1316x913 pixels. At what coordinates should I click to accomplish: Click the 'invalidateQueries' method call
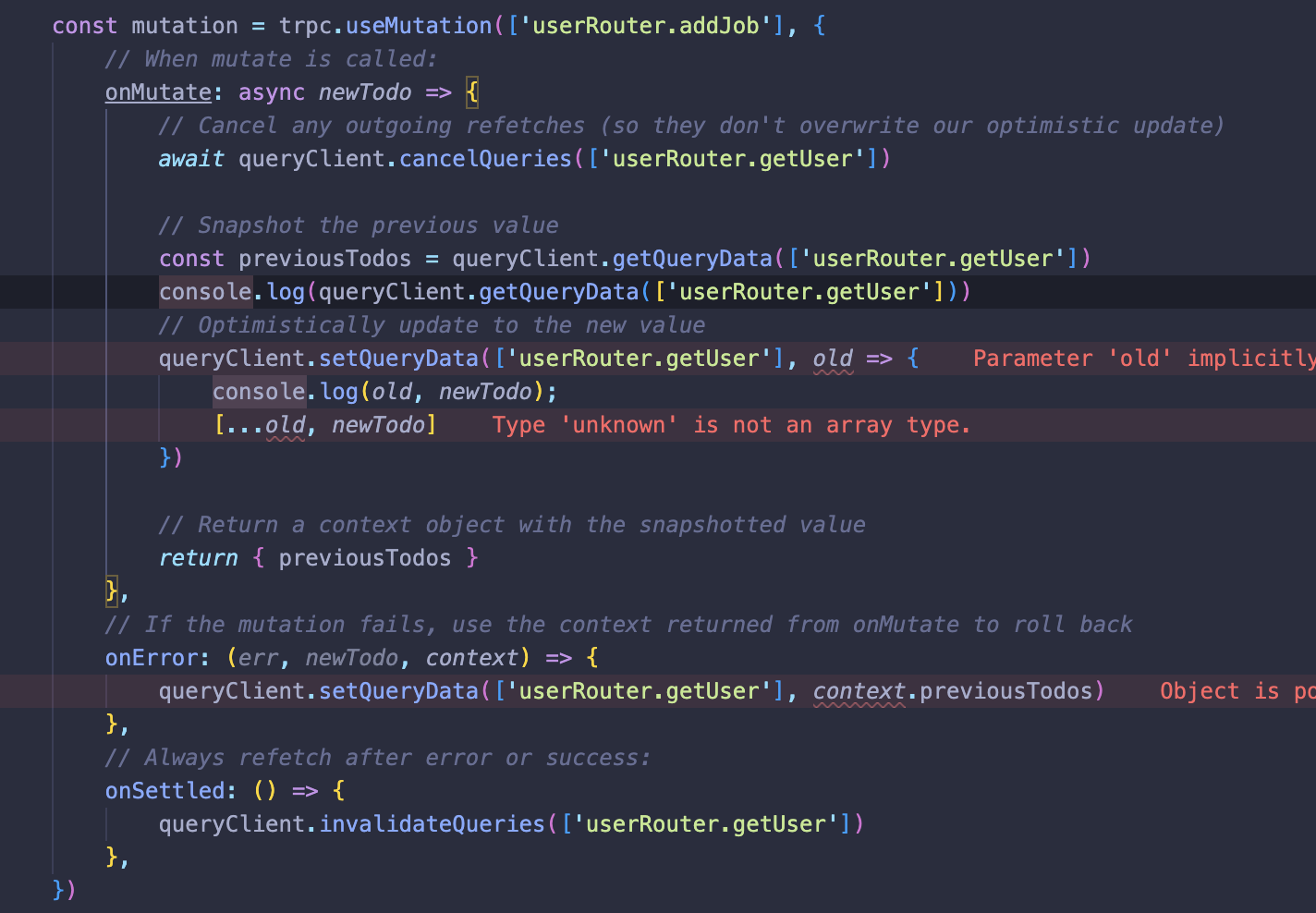[431, 823]
